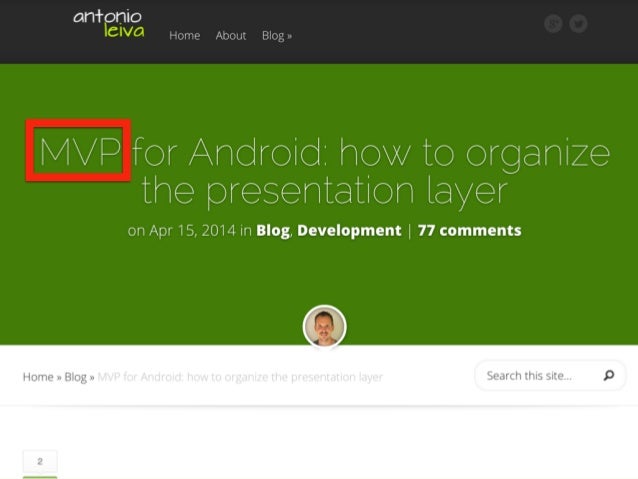Click the 'on Apr 15, 2014' date text
This screenshot has height=479, width=638.
coord(181,230)
